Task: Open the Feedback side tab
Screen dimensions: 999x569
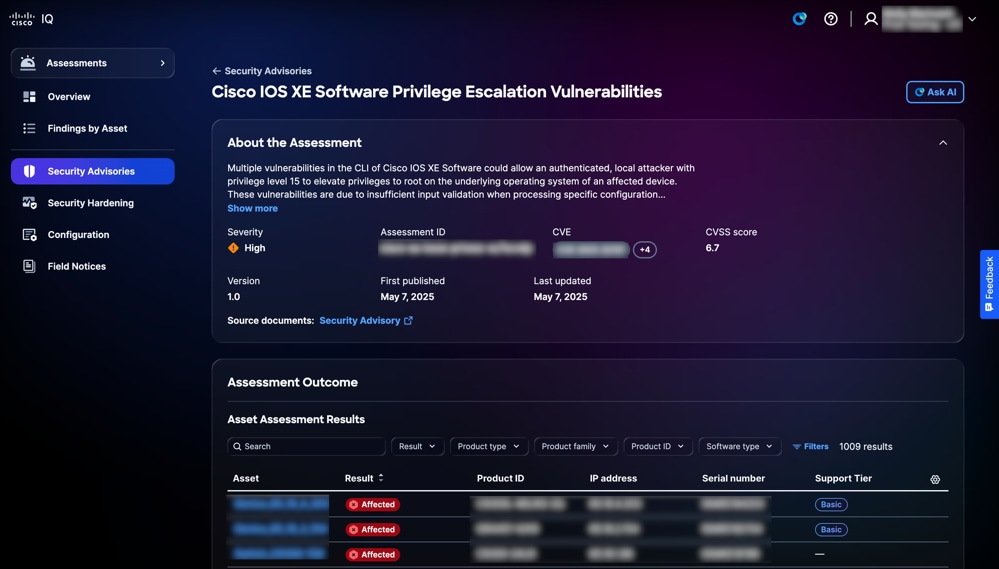Action: click(989, 284)
